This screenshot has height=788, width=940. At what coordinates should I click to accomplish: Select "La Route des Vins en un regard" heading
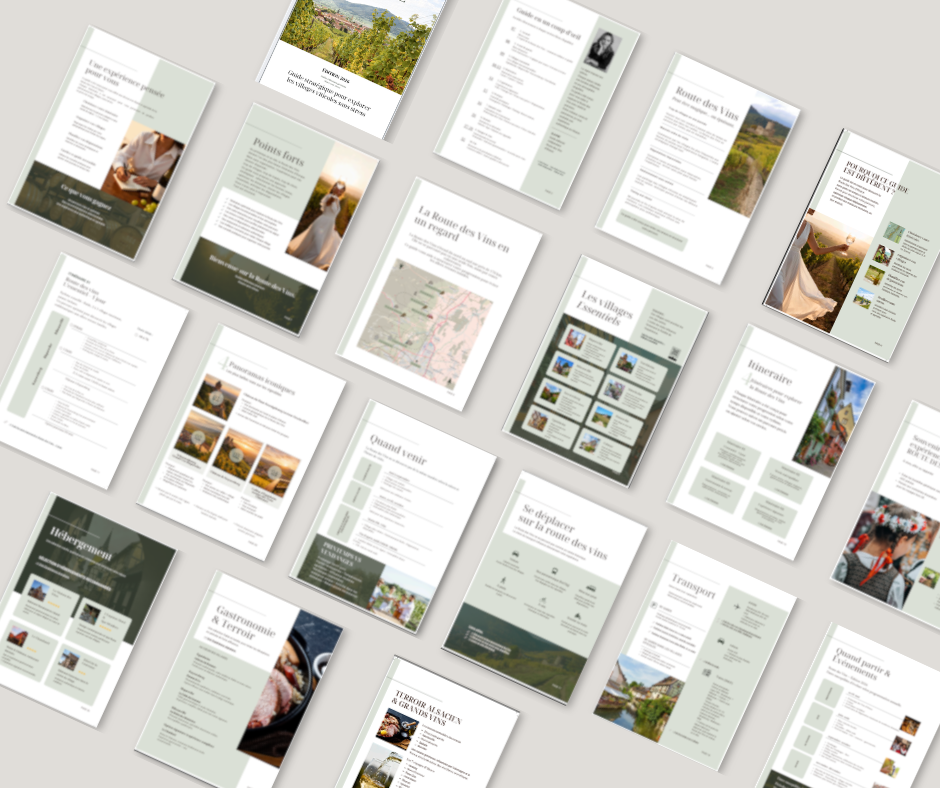[x=461, y=231]
